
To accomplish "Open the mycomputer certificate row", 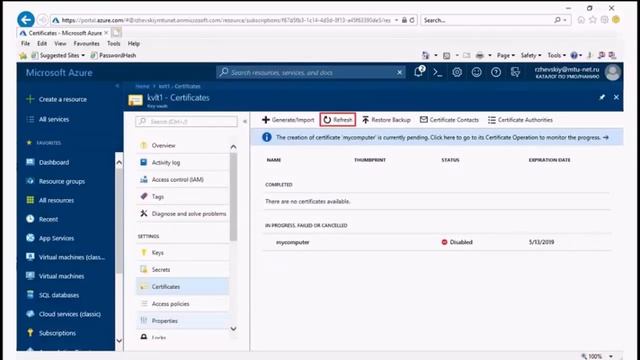I will point(437,242).
